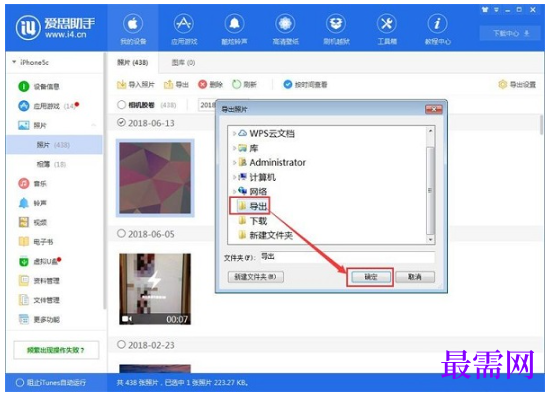Expand the 网络 tree node arrow
The image size is (553, 396).
coord(234,191)
